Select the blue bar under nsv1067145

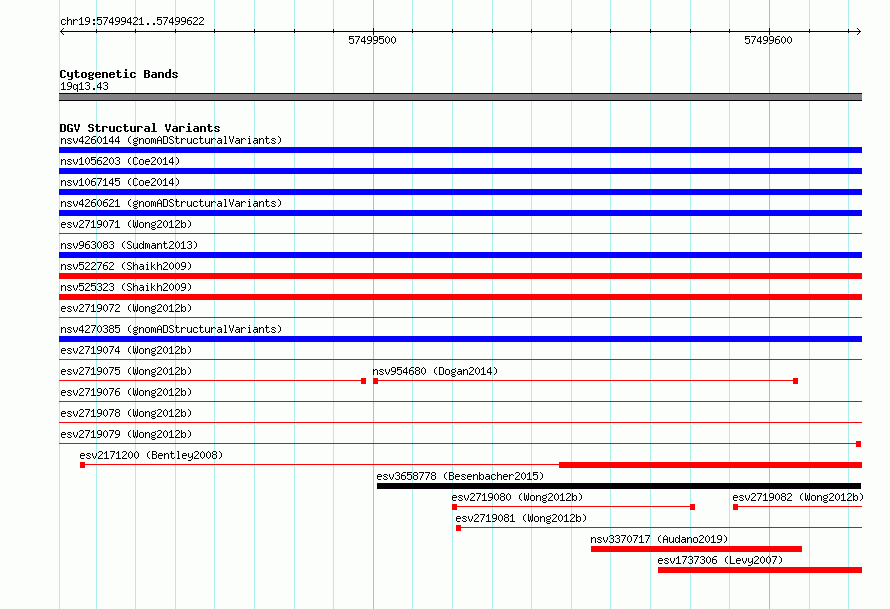(460, 192)
